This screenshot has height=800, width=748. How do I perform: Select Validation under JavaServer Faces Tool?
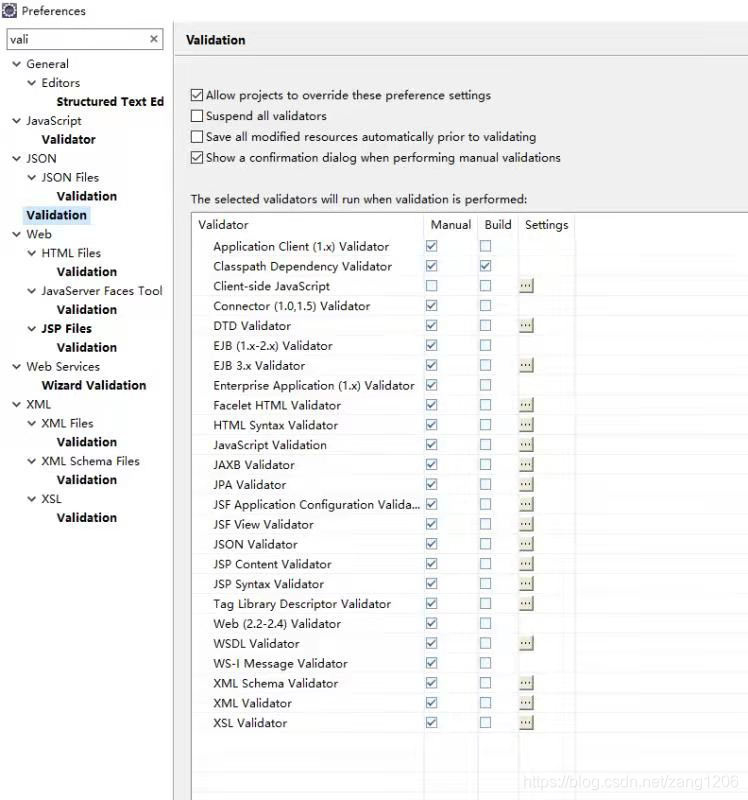click(x=87, y=310)
